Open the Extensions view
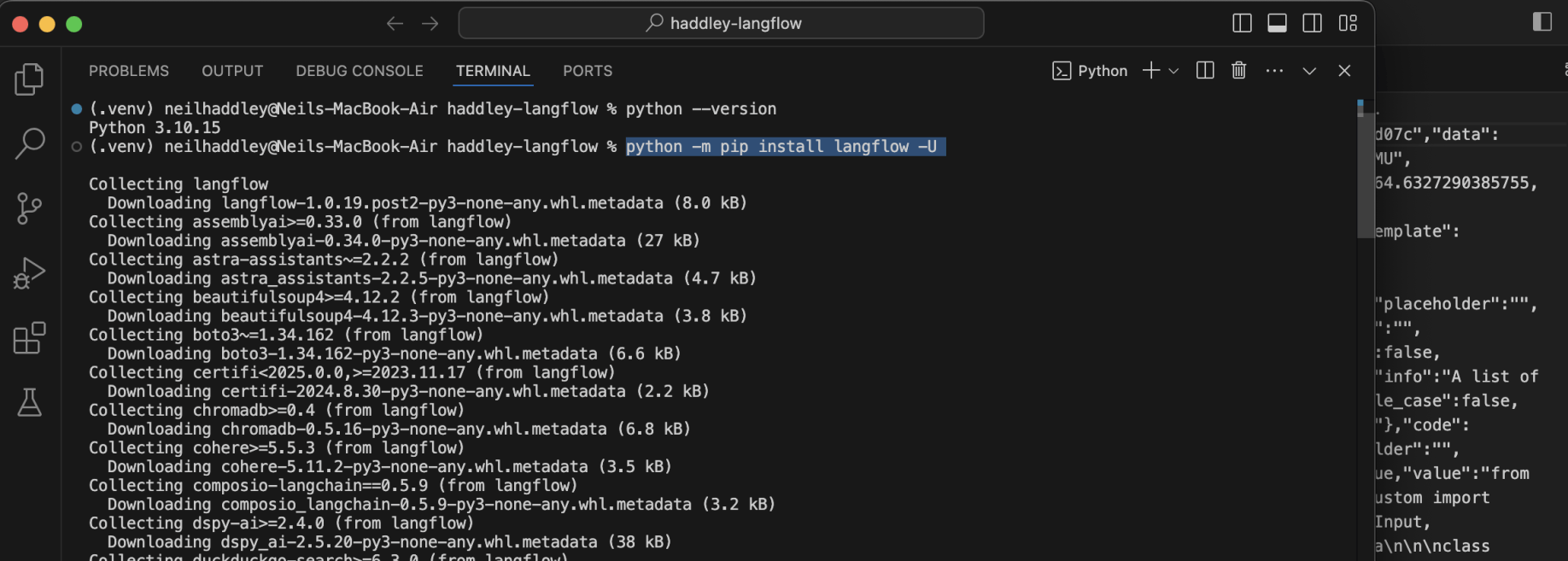This screenshot has width=1568, height=561. click(30, 338)
